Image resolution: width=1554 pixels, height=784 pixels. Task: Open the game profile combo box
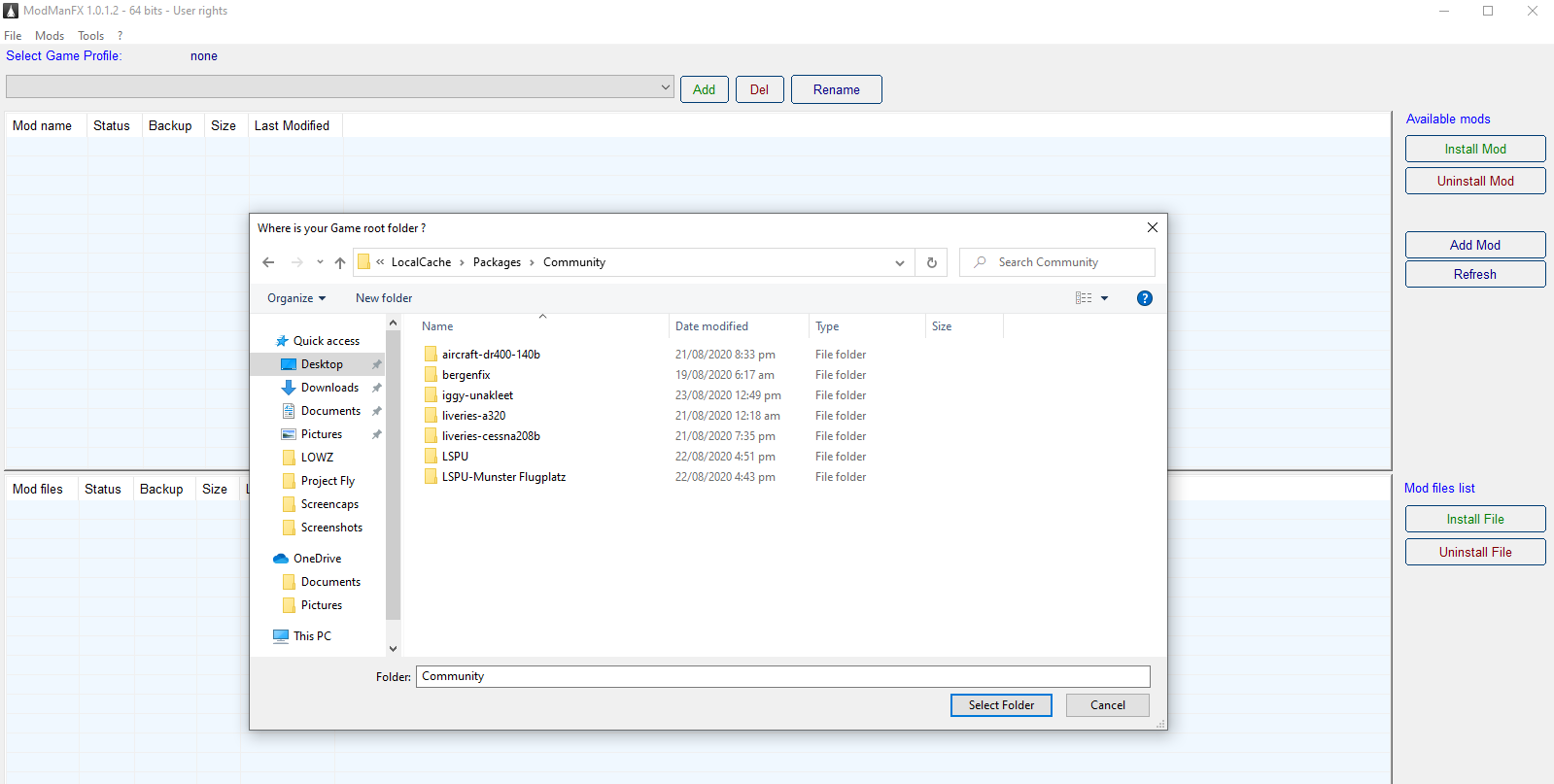point(340,86)
